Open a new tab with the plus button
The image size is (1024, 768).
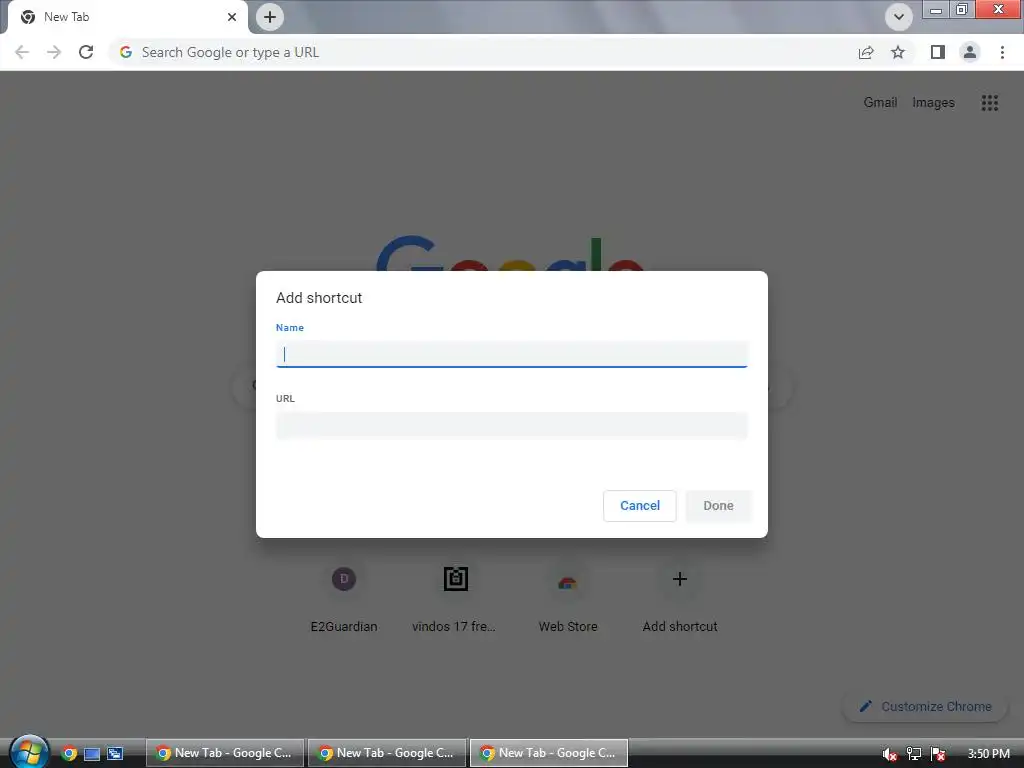click(x=270, y=17)
